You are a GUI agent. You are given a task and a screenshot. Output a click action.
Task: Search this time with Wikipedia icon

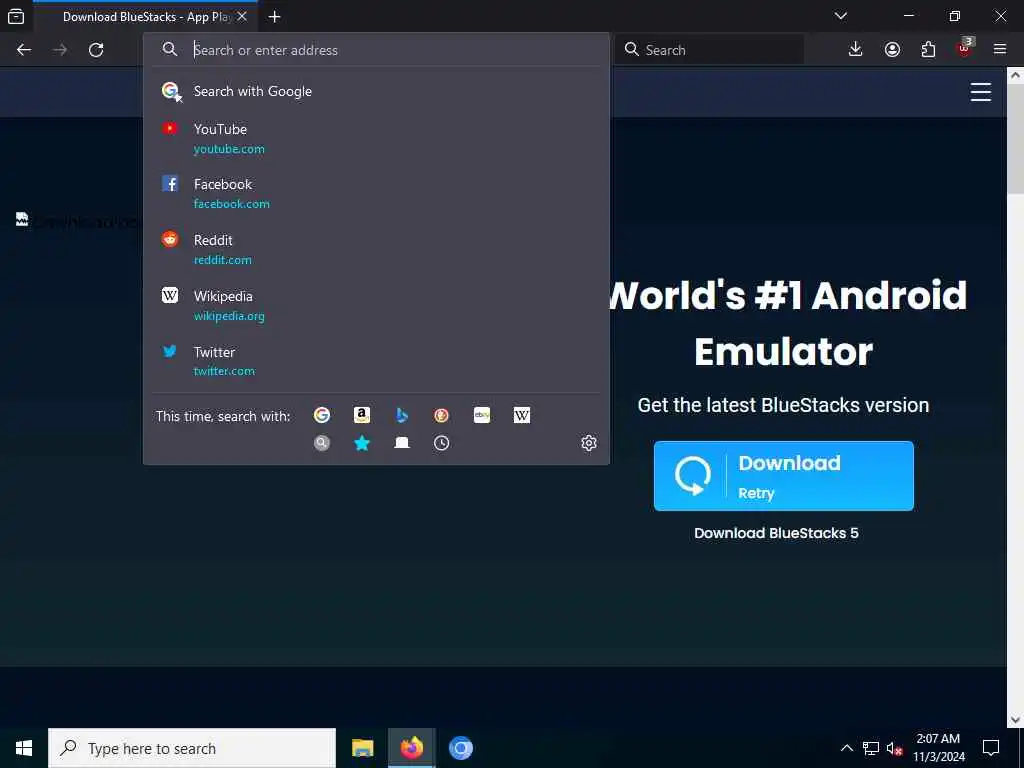522,415
